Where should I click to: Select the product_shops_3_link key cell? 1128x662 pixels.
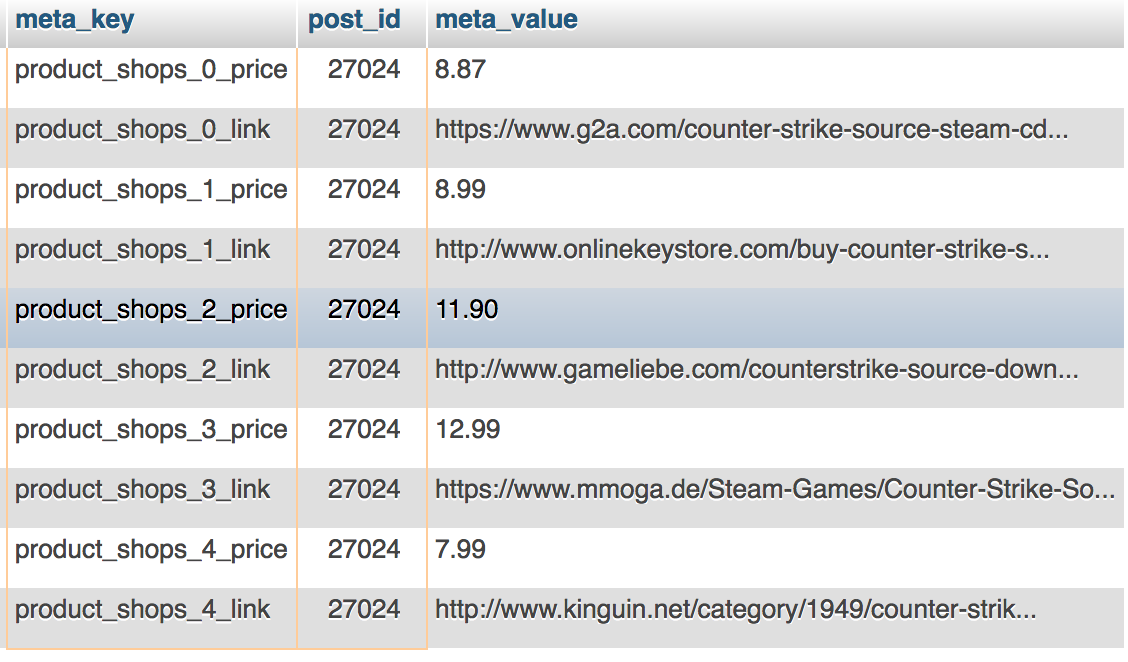pos(152,497)
